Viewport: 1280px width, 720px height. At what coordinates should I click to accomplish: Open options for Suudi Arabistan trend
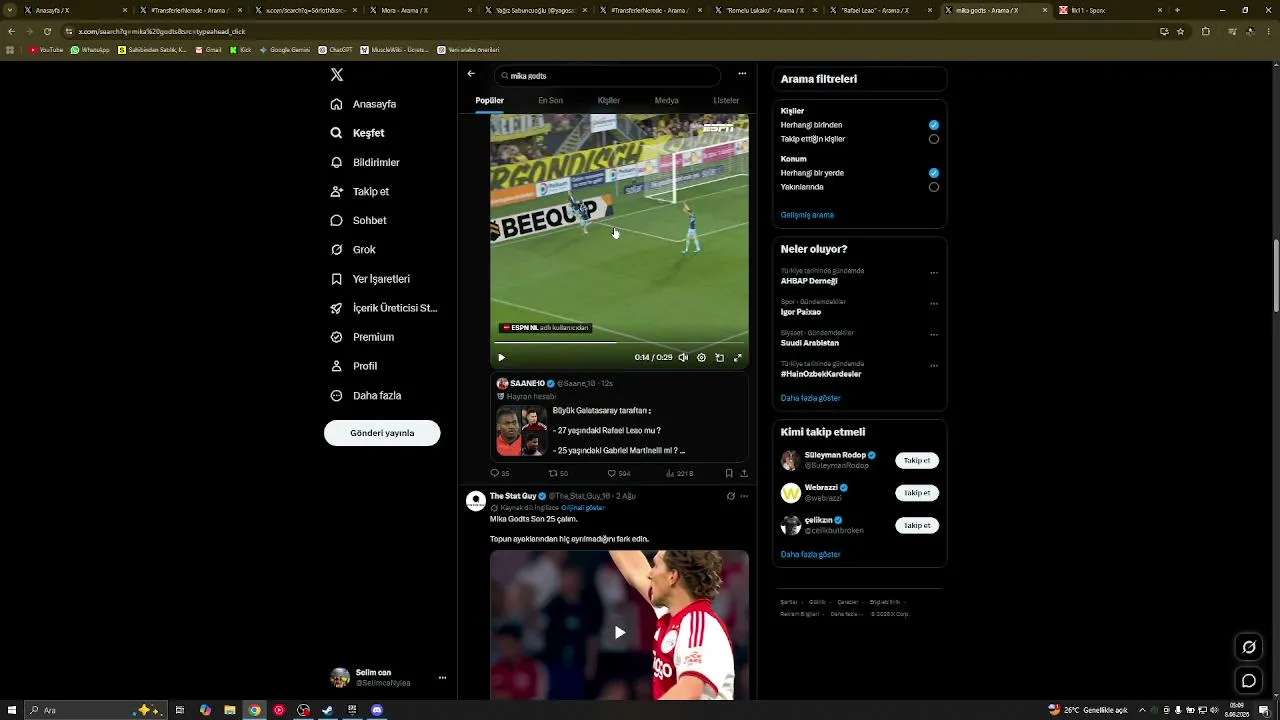934,335
